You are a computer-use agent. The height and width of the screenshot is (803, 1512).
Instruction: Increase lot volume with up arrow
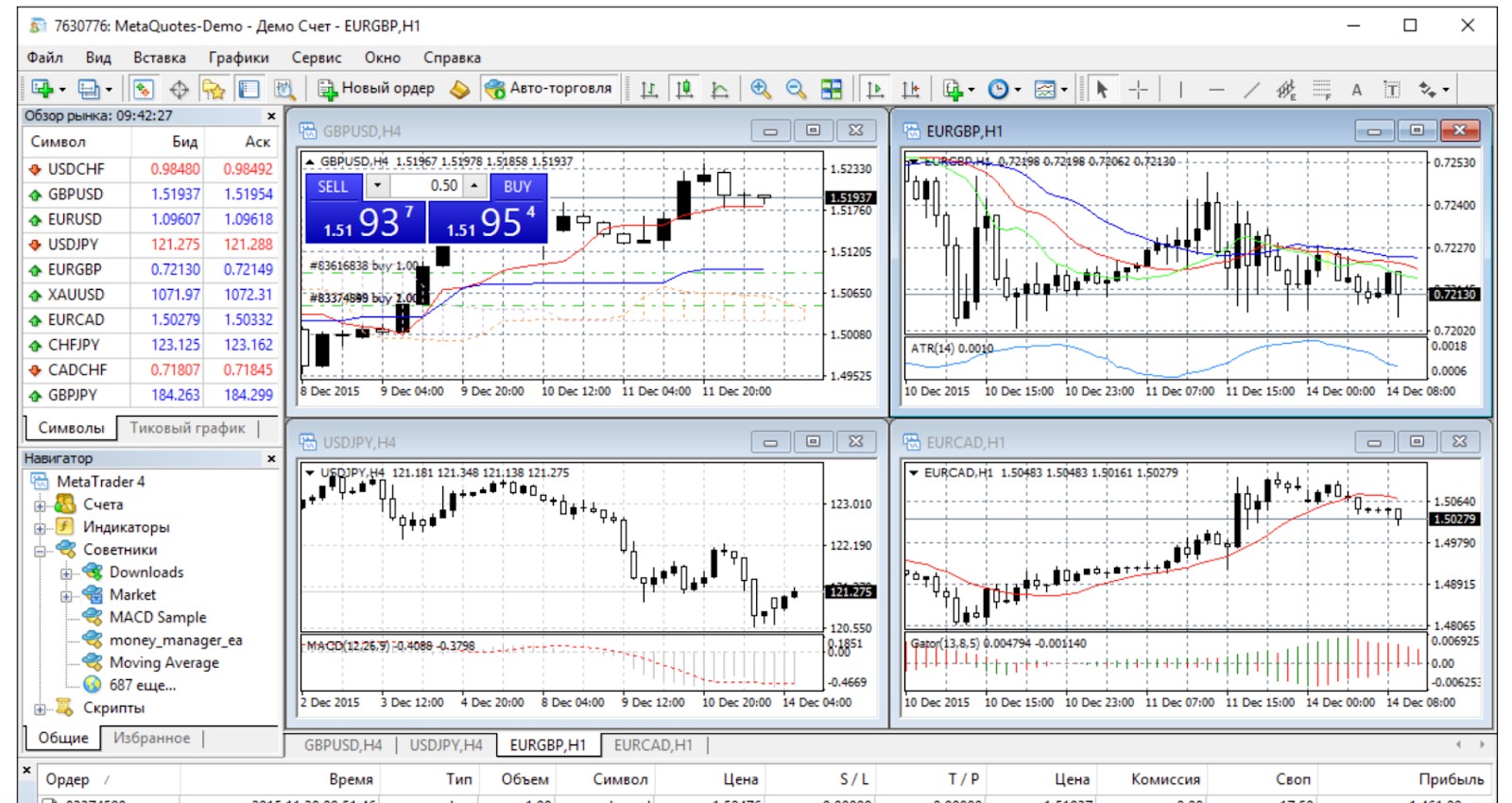click(475, 186)
